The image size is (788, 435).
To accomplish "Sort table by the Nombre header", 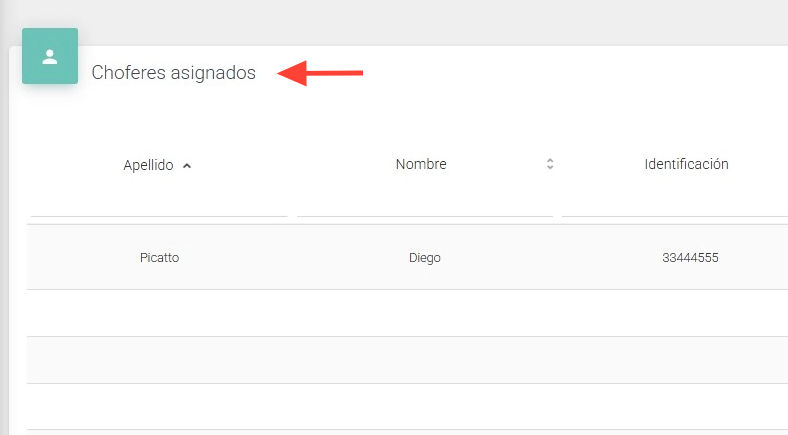I will click(x=421, y=164).
